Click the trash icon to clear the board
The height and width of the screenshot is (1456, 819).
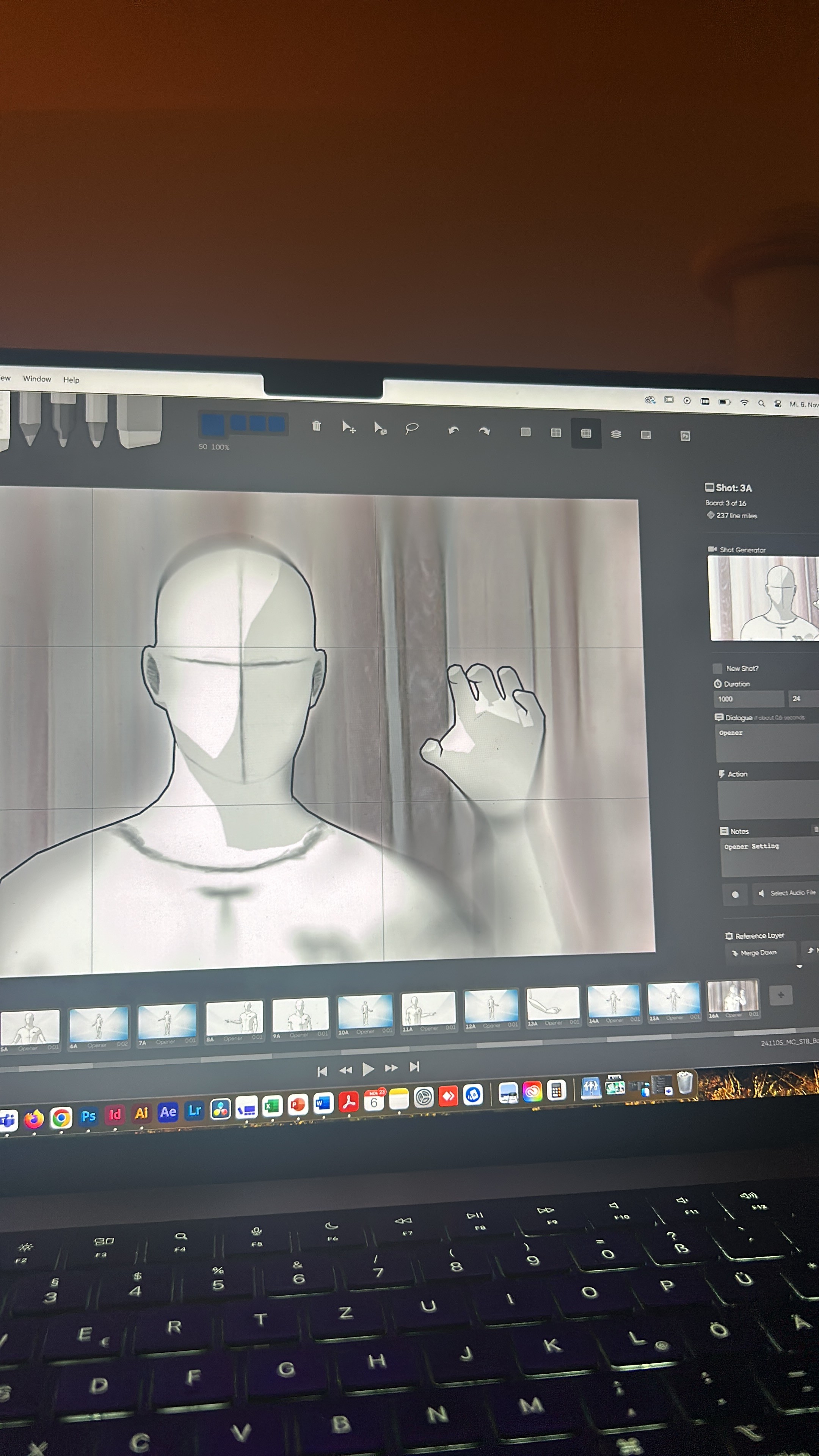coord(317,426)
